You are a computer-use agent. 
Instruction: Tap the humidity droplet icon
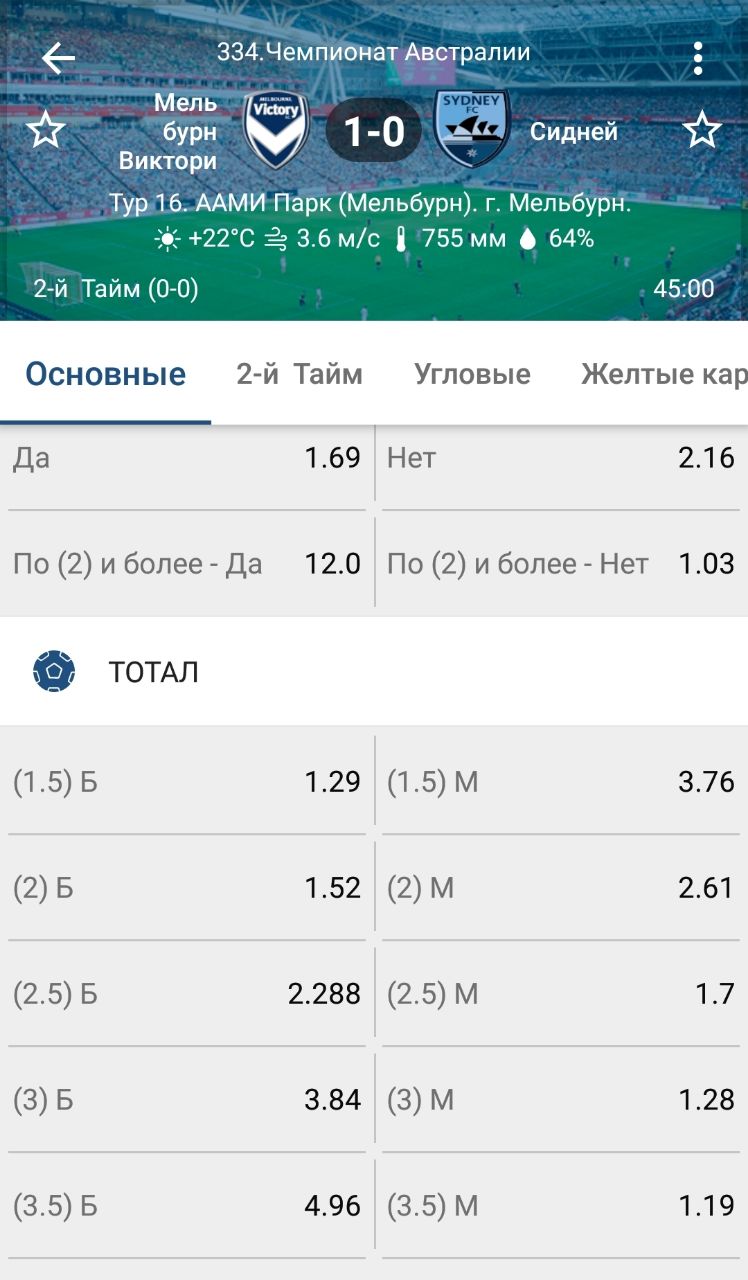[x=528, y=239]
